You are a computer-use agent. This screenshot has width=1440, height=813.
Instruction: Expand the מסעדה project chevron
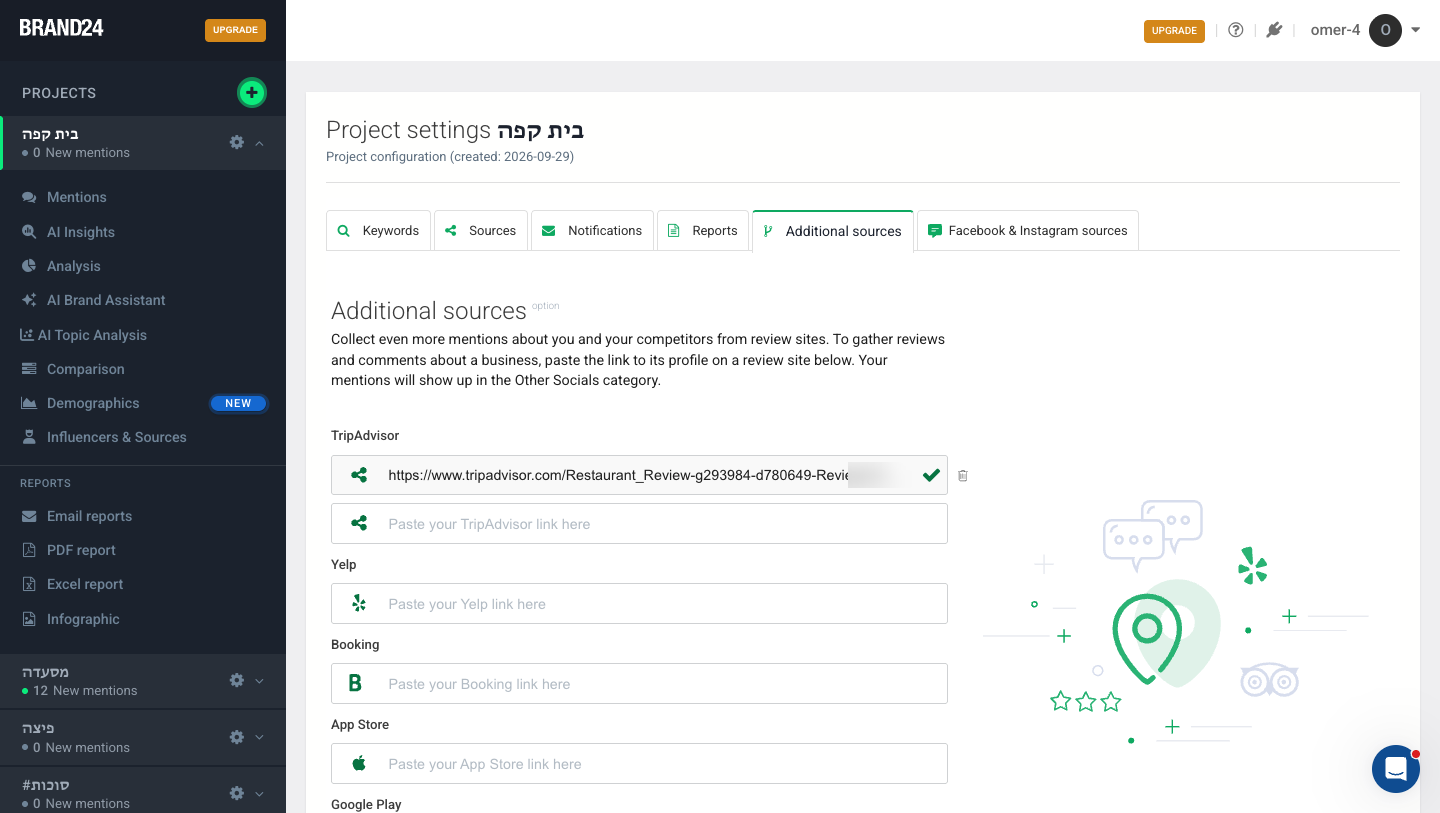pos(260,681)
